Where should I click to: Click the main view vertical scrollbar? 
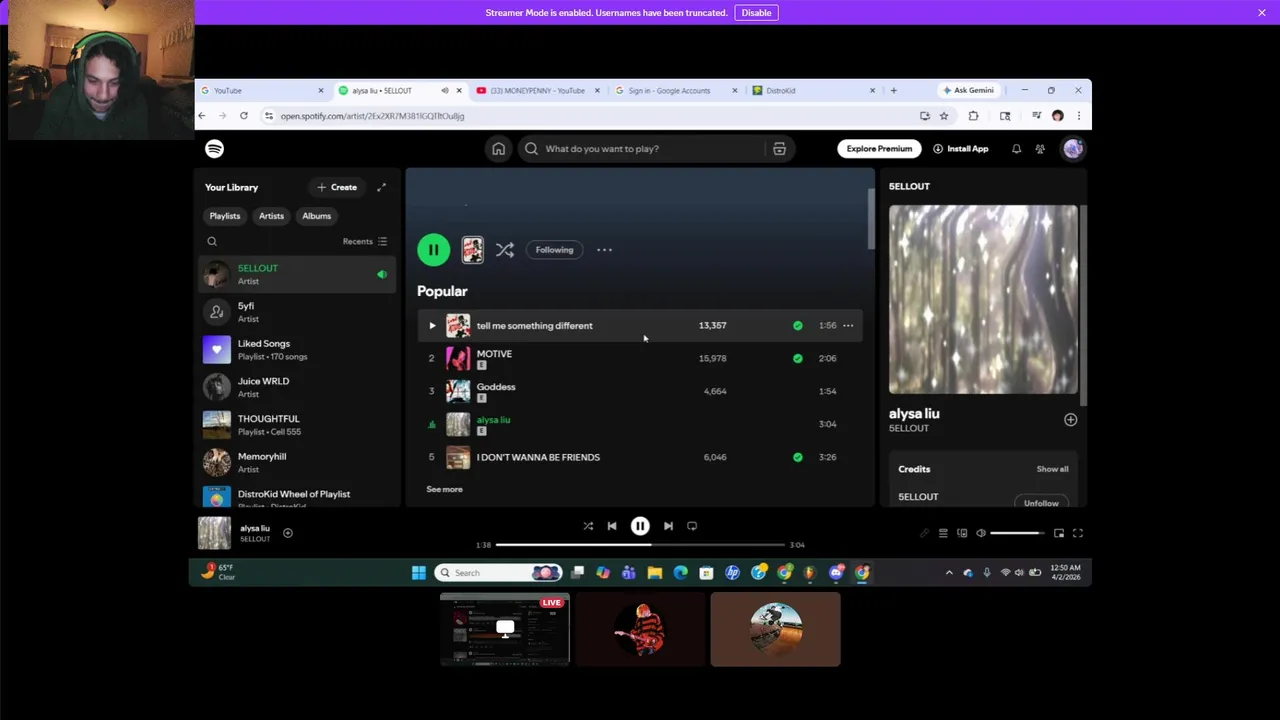tap(871, 218)
